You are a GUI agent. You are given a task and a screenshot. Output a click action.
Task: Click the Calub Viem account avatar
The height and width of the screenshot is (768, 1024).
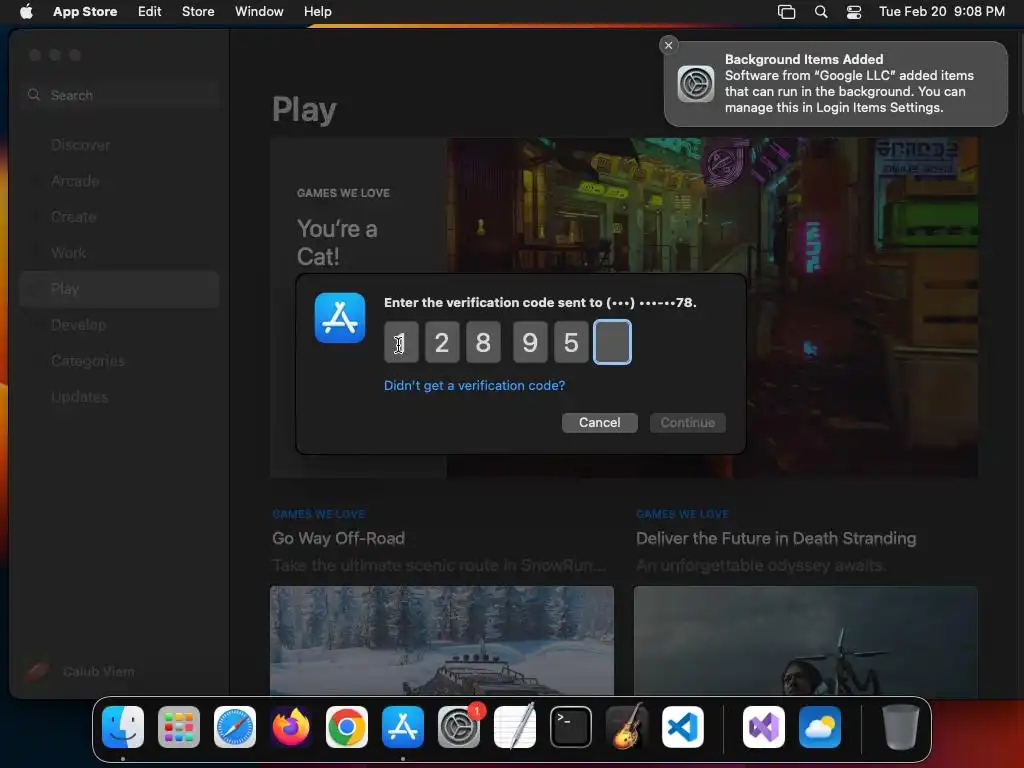tap(37, 671)
